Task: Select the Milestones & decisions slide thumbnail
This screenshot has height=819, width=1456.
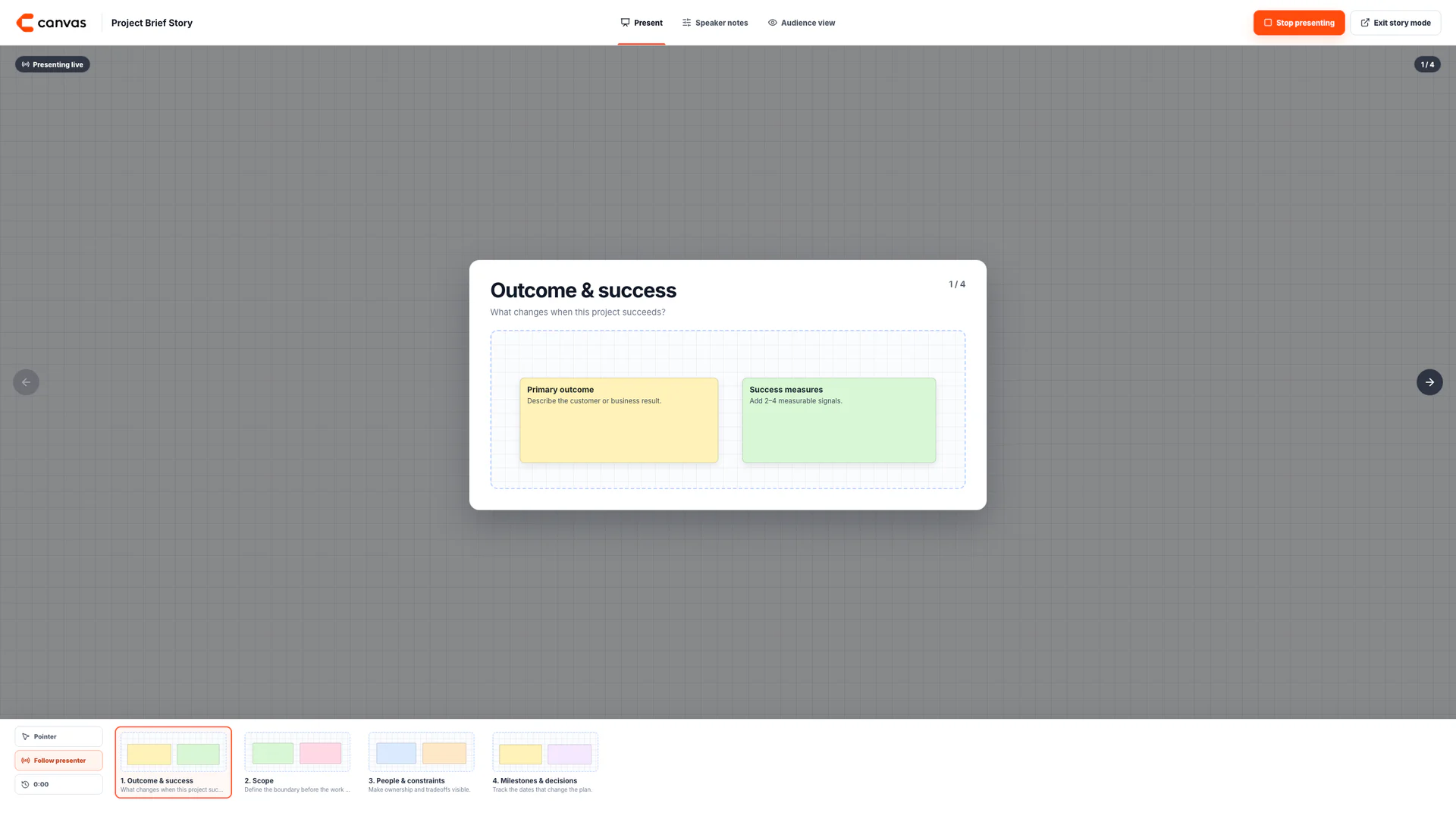Action: tap(545, 762)
